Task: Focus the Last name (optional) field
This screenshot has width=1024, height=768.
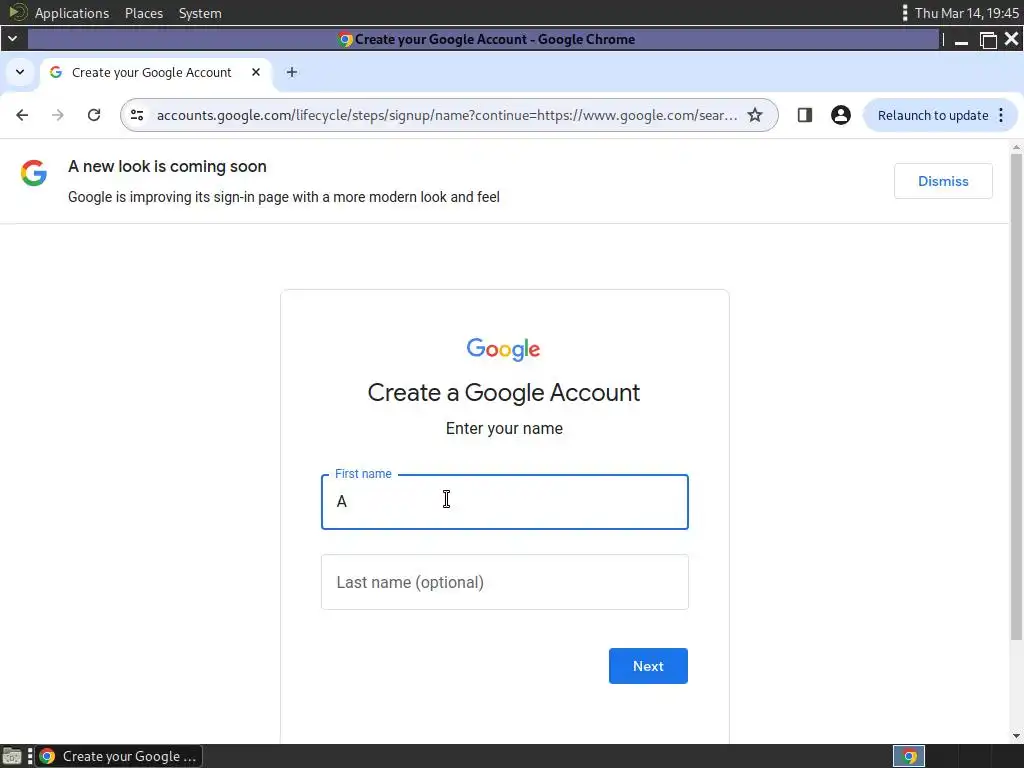Action: (504, 582)
